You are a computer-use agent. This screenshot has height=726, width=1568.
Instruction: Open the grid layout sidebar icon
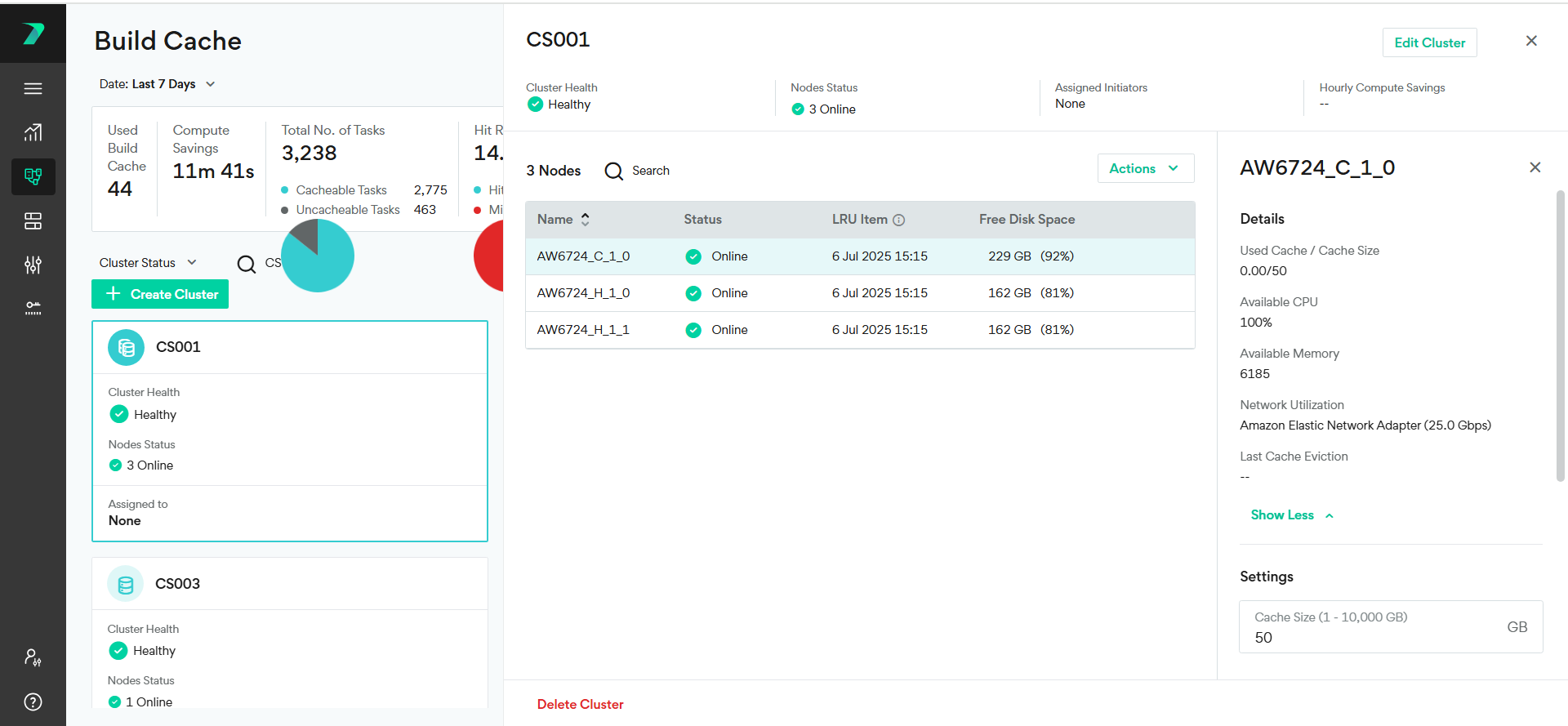tap(33, 220)
